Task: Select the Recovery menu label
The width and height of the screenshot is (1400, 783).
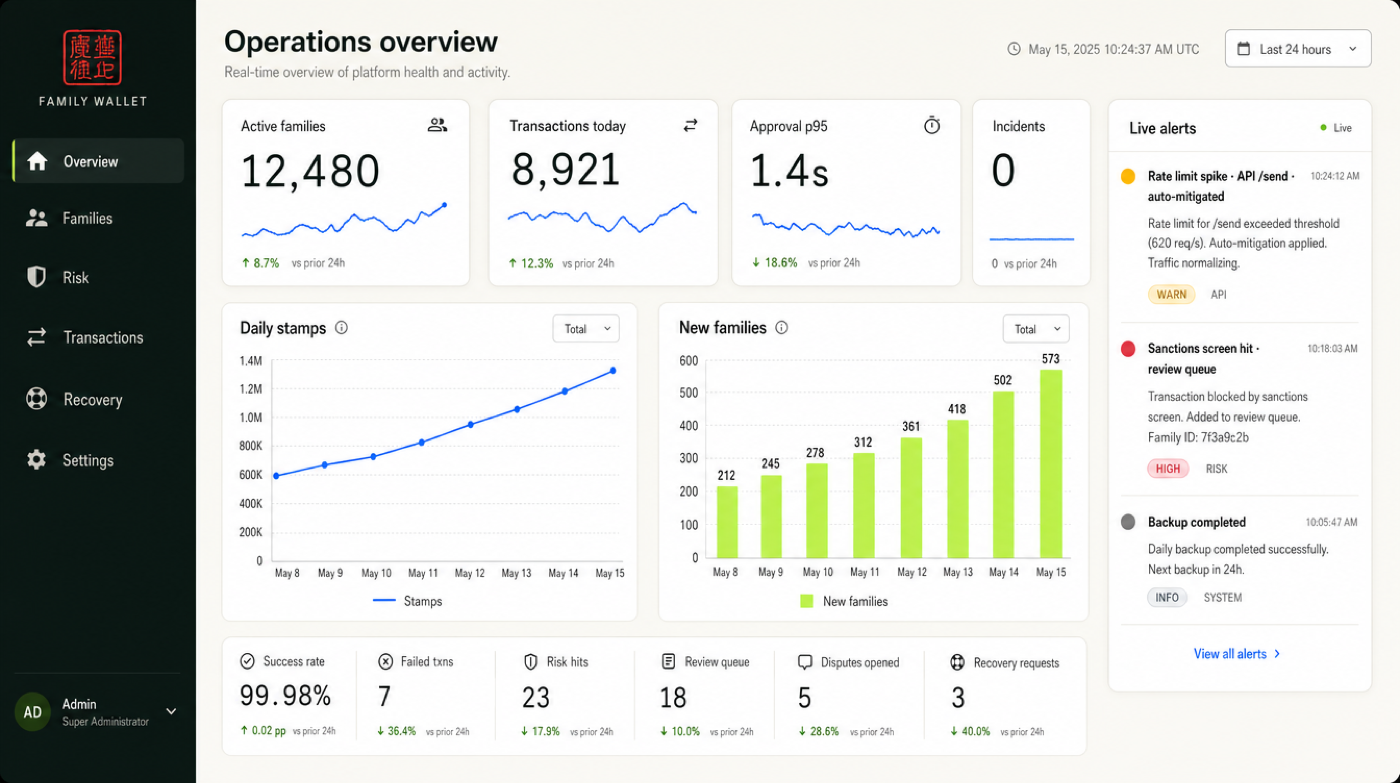Action: [92, 399]
